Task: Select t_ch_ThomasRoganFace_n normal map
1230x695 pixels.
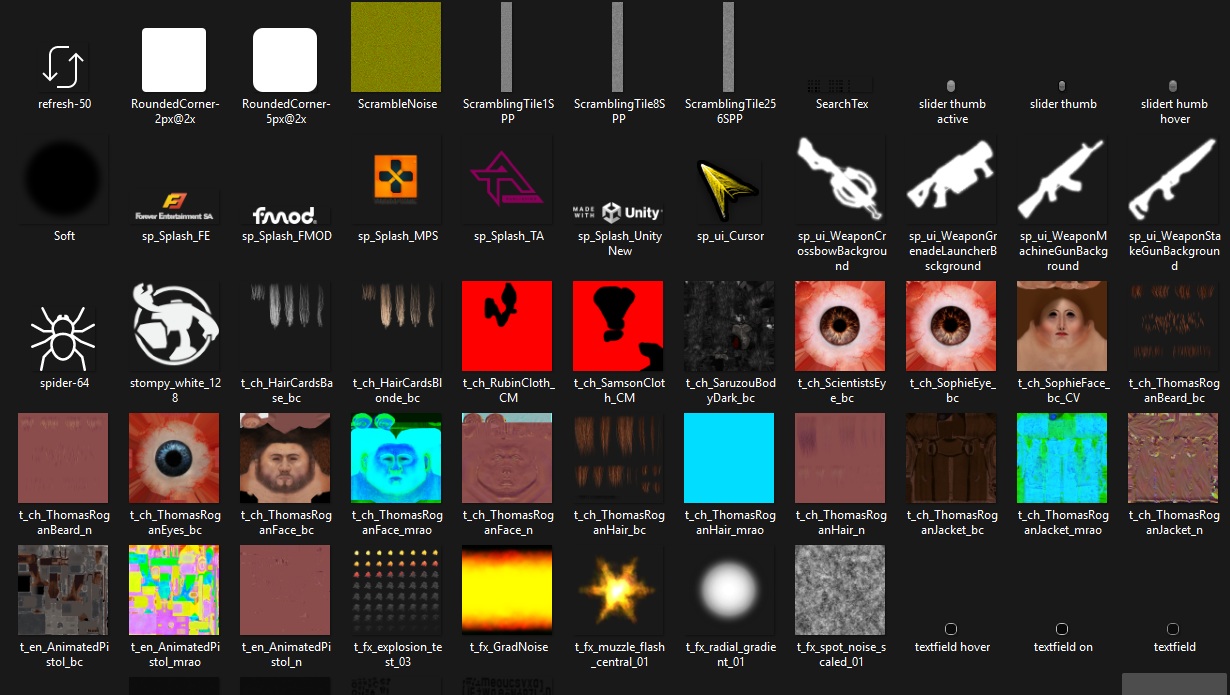Action: [x=507, y=458]
